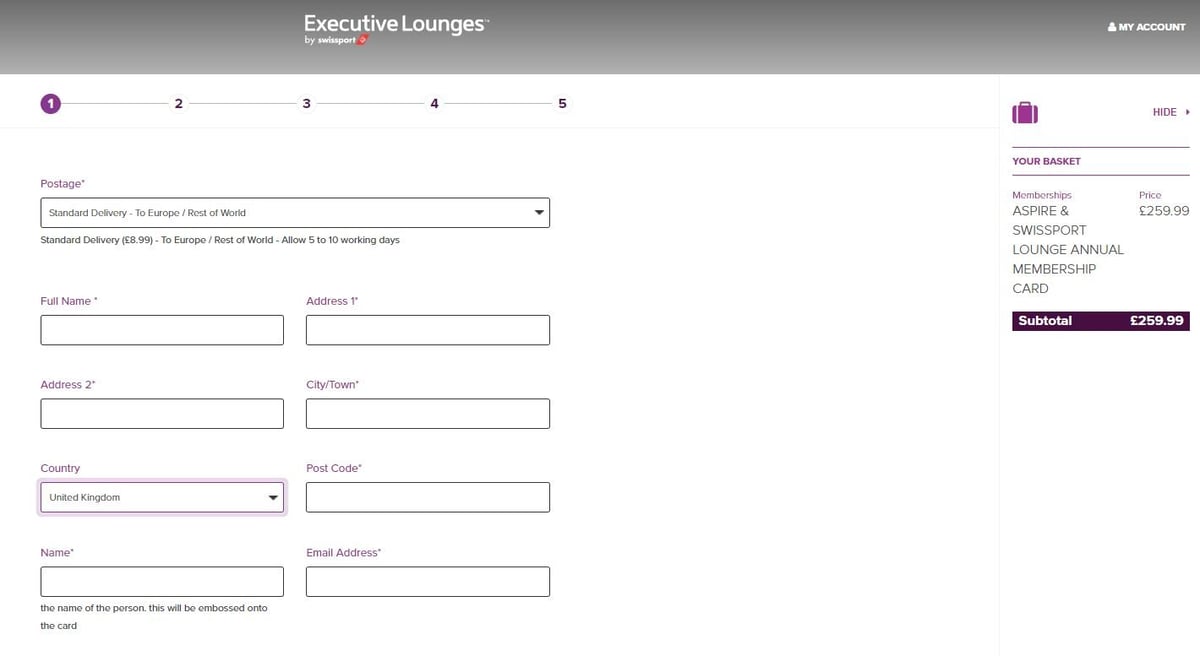Select checkout step 3 marker
Screen dimensions: 1200x656
(306, 103)
